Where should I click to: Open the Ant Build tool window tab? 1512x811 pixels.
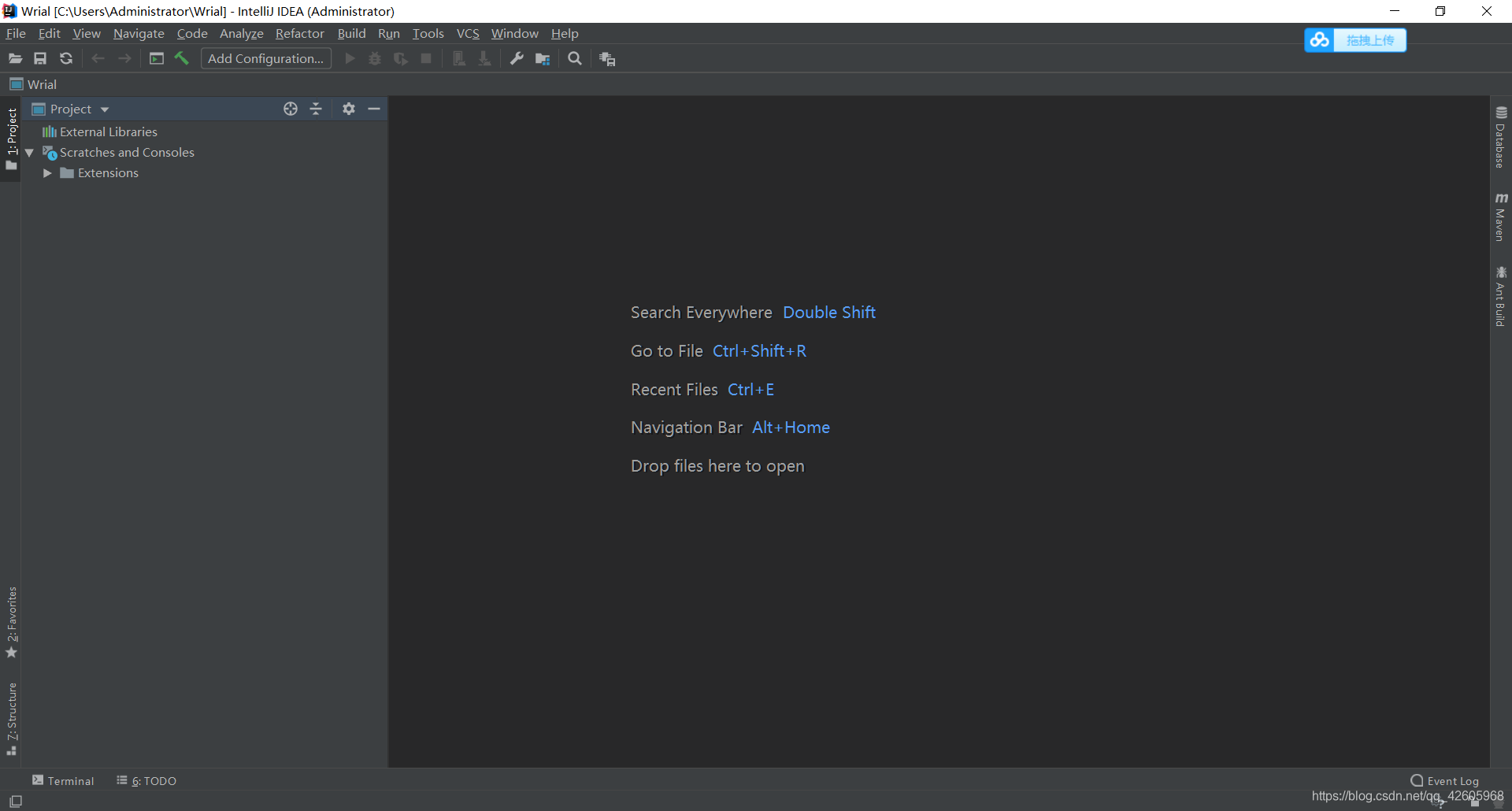click(1501, 296)
